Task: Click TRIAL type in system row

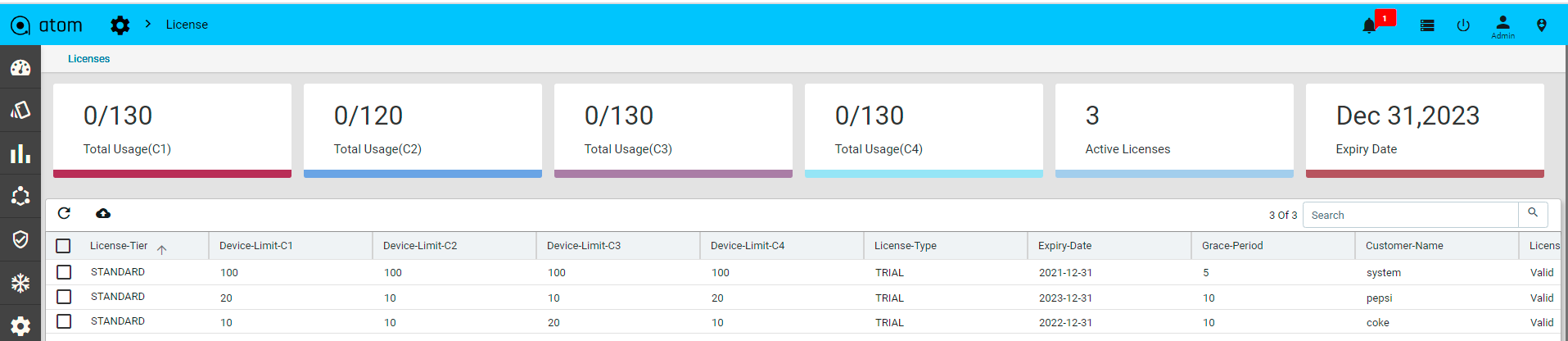Action: [889, 273]
